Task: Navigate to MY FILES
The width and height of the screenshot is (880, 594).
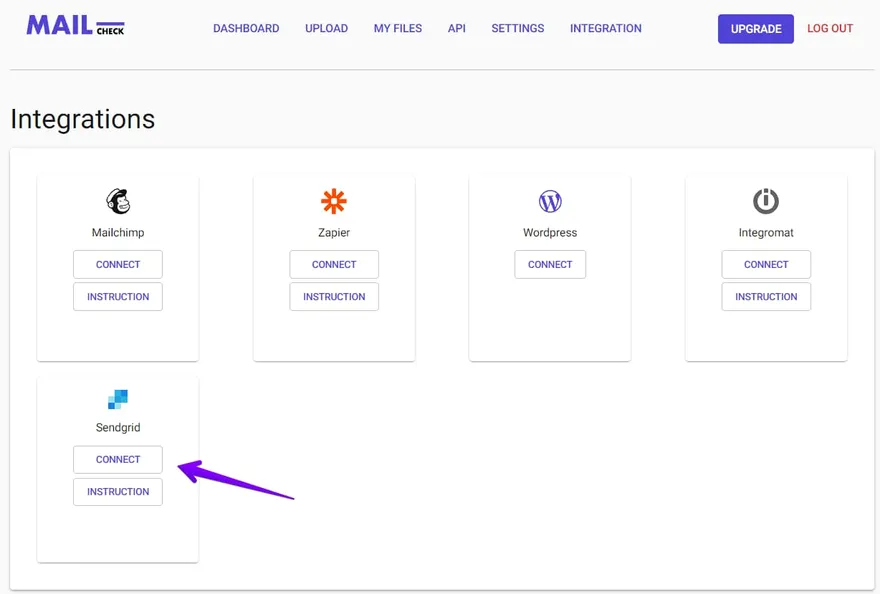Action: point(397,28)
